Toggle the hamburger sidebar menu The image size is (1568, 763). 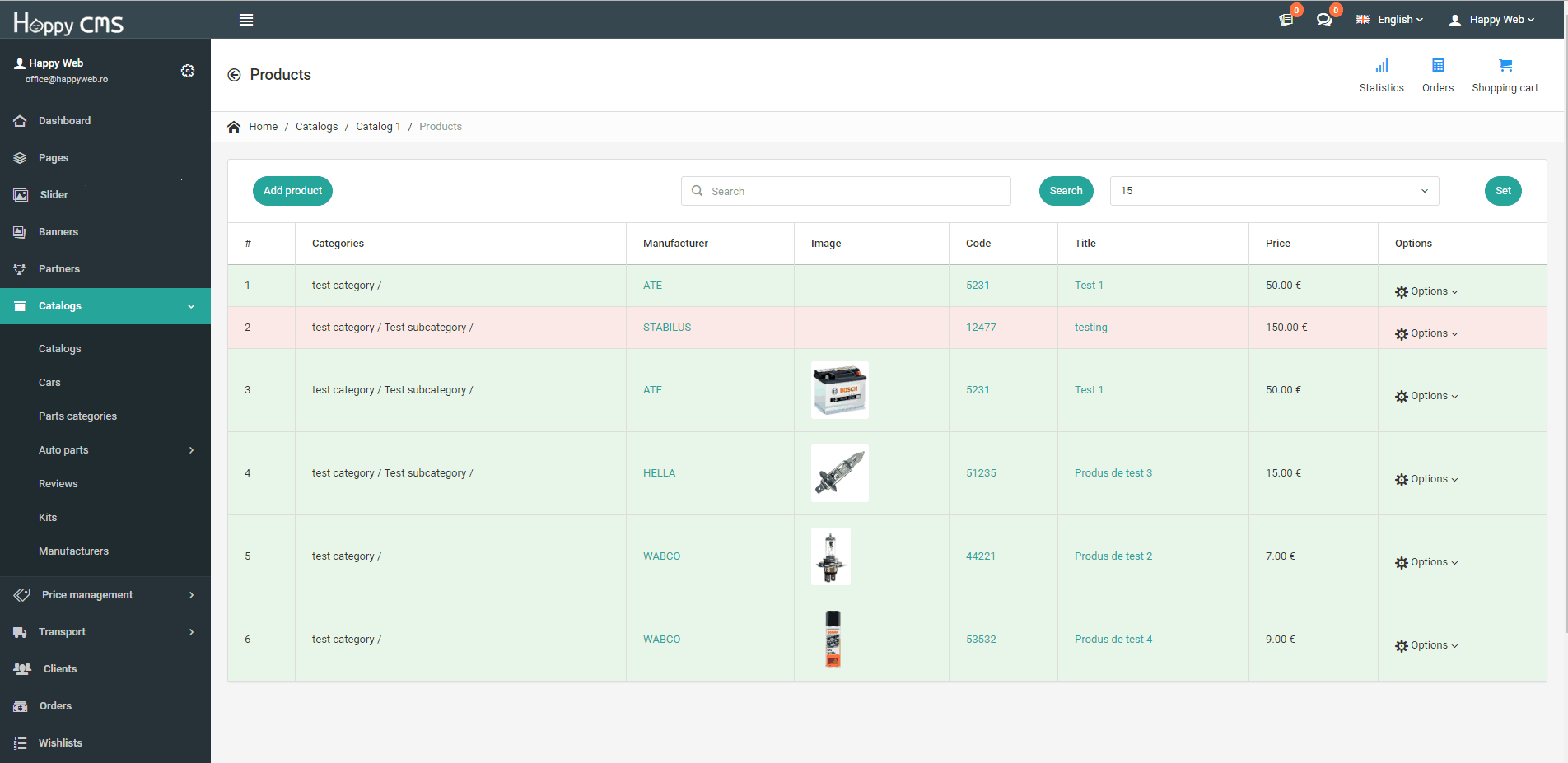coord(245,20)
